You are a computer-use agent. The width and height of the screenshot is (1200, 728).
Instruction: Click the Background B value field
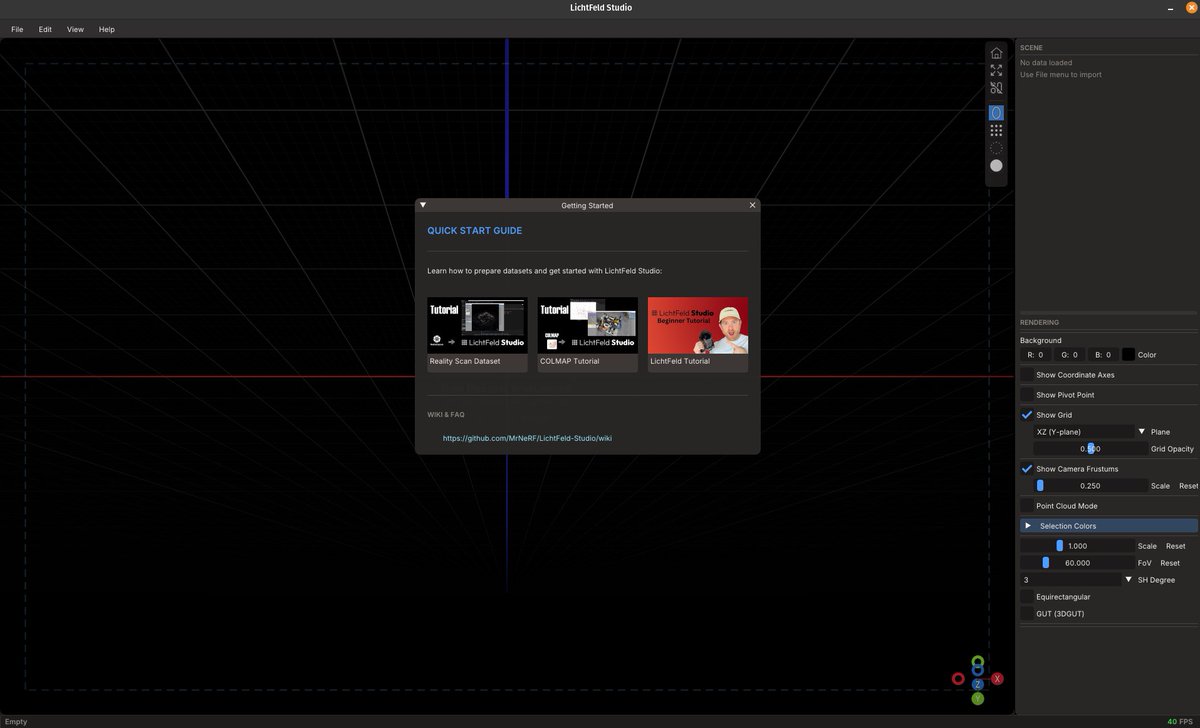pyautogui.click(x=1103, y=355)
